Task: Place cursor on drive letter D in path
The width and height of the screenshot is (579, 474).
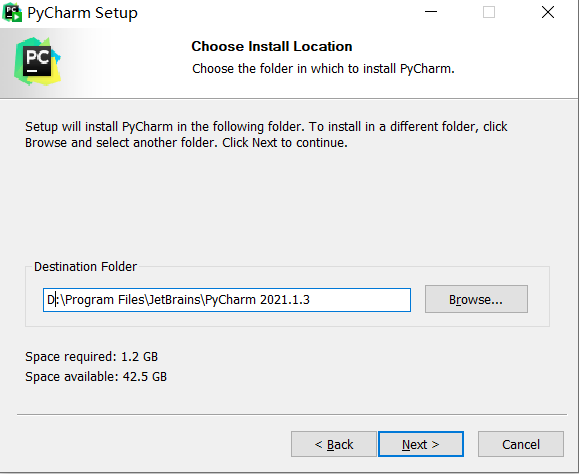Action: coord(51,300)
